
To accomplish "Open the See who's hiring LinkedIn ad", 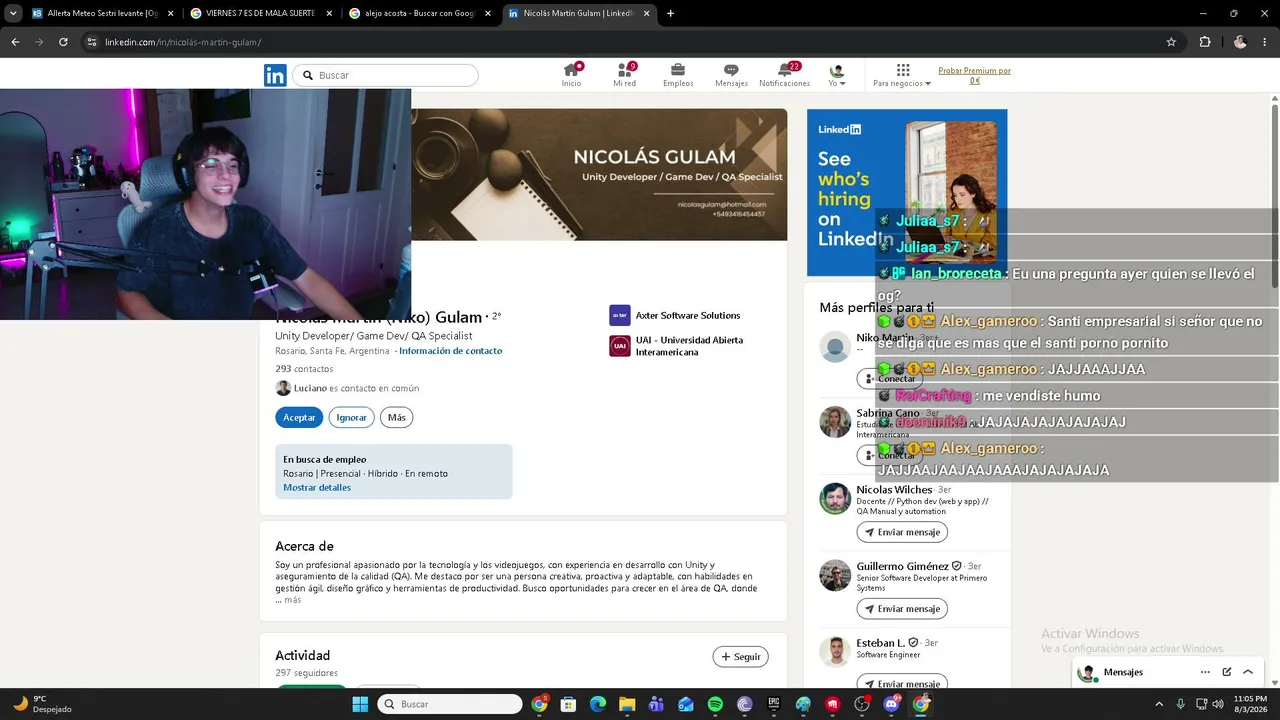I will [907, 192].
